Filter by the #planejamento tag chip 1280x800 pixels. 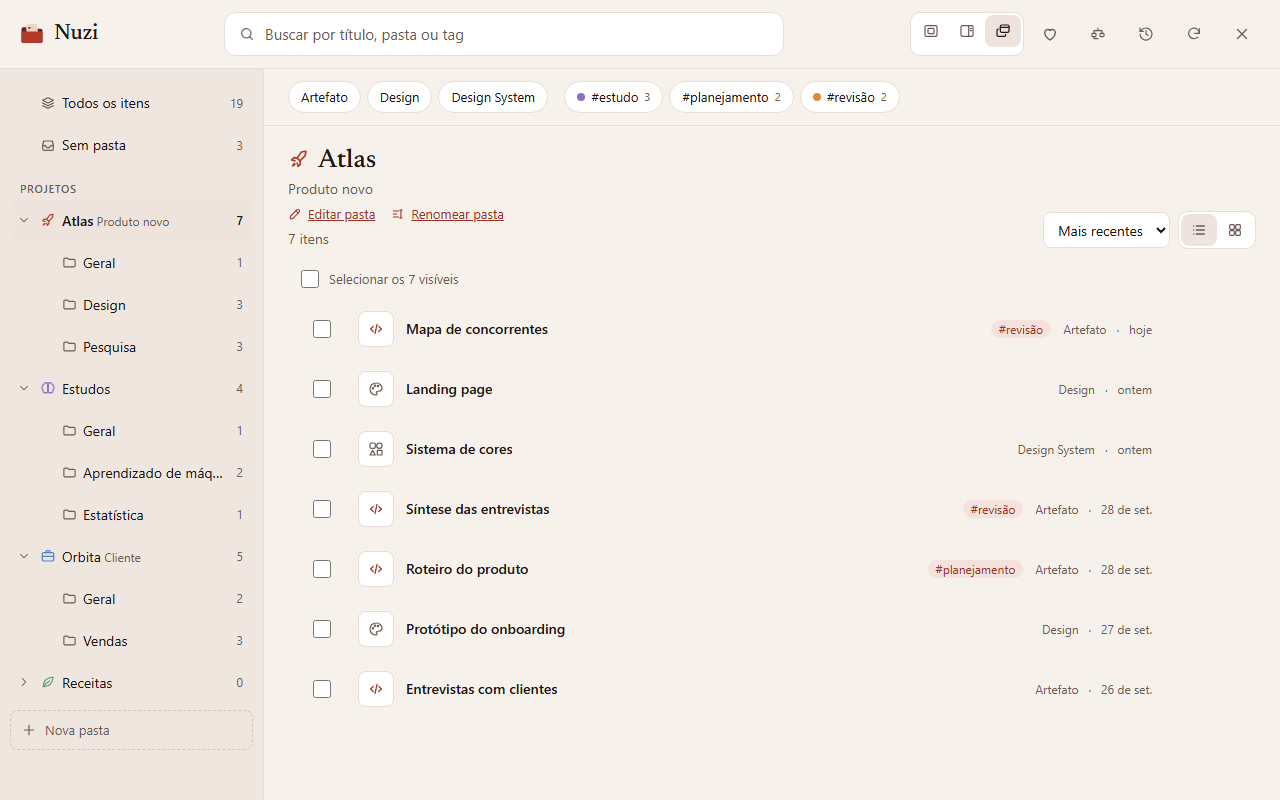[x=731, y=97]
